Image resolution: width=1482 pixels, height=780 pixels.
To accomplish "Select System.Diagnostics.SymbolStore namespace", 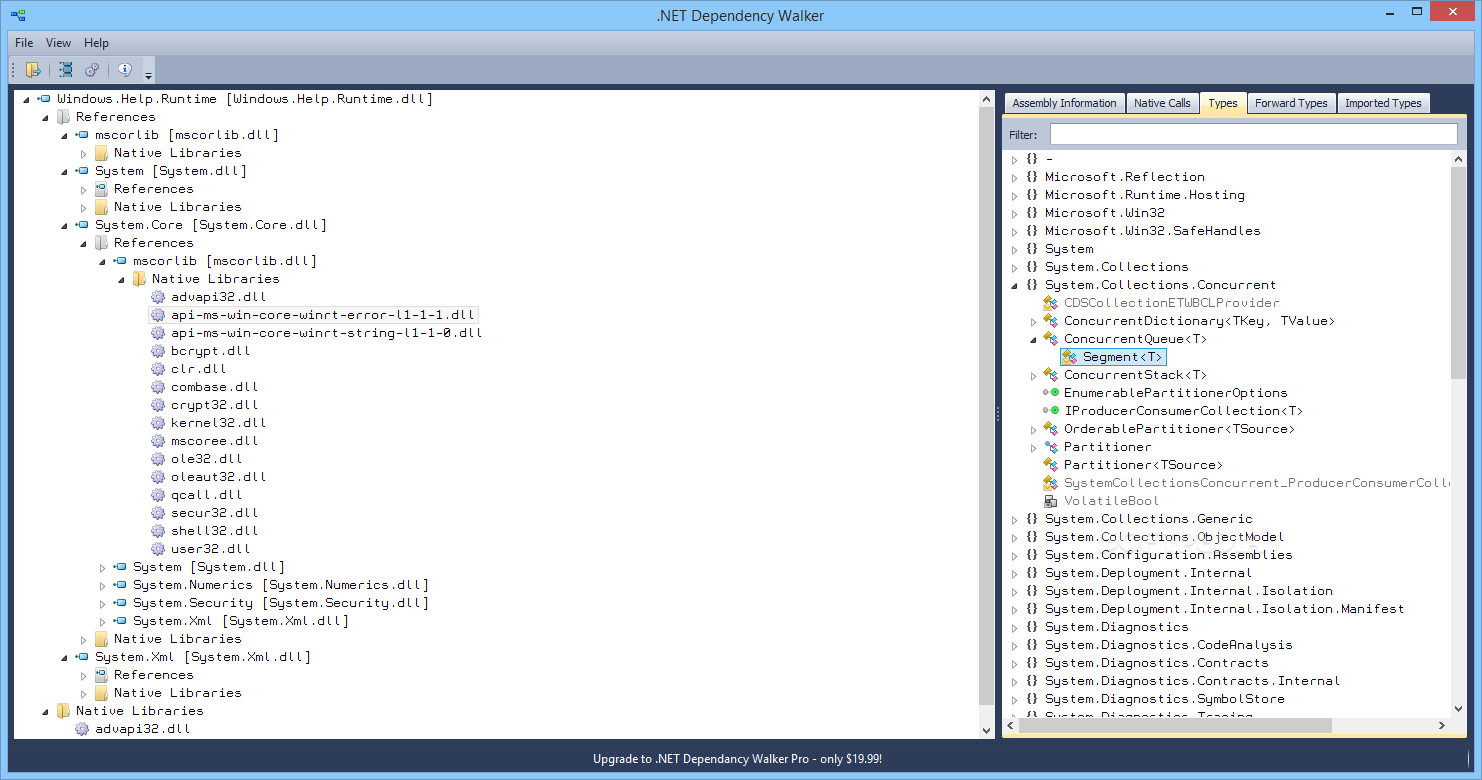I will pyautogui.click(x=1164, y=699).
